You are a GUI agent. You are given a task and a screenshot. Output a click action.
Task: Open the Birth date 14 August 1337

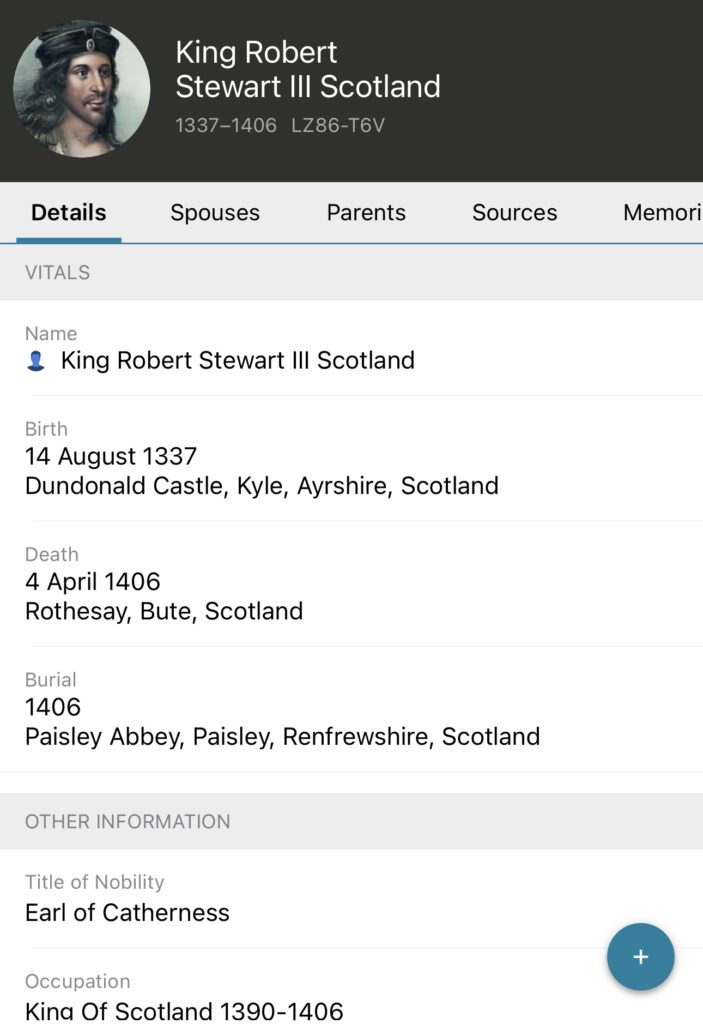tap(111, 457)
